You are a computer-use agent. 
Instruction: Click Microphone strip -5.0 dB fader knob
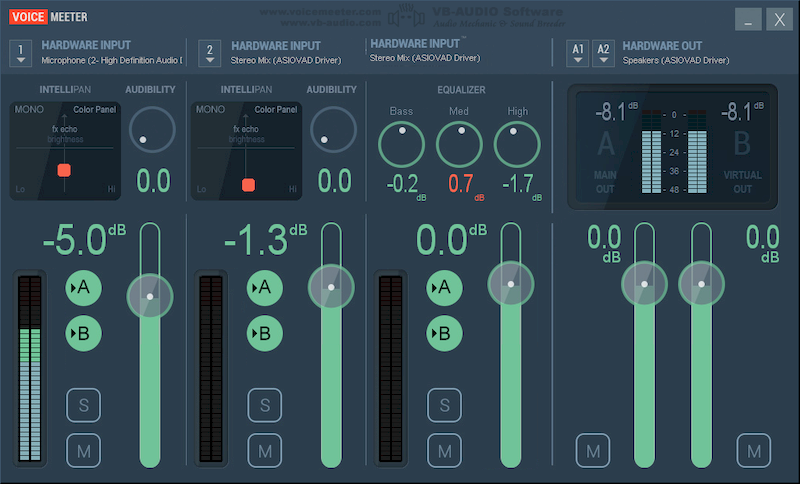150,296
